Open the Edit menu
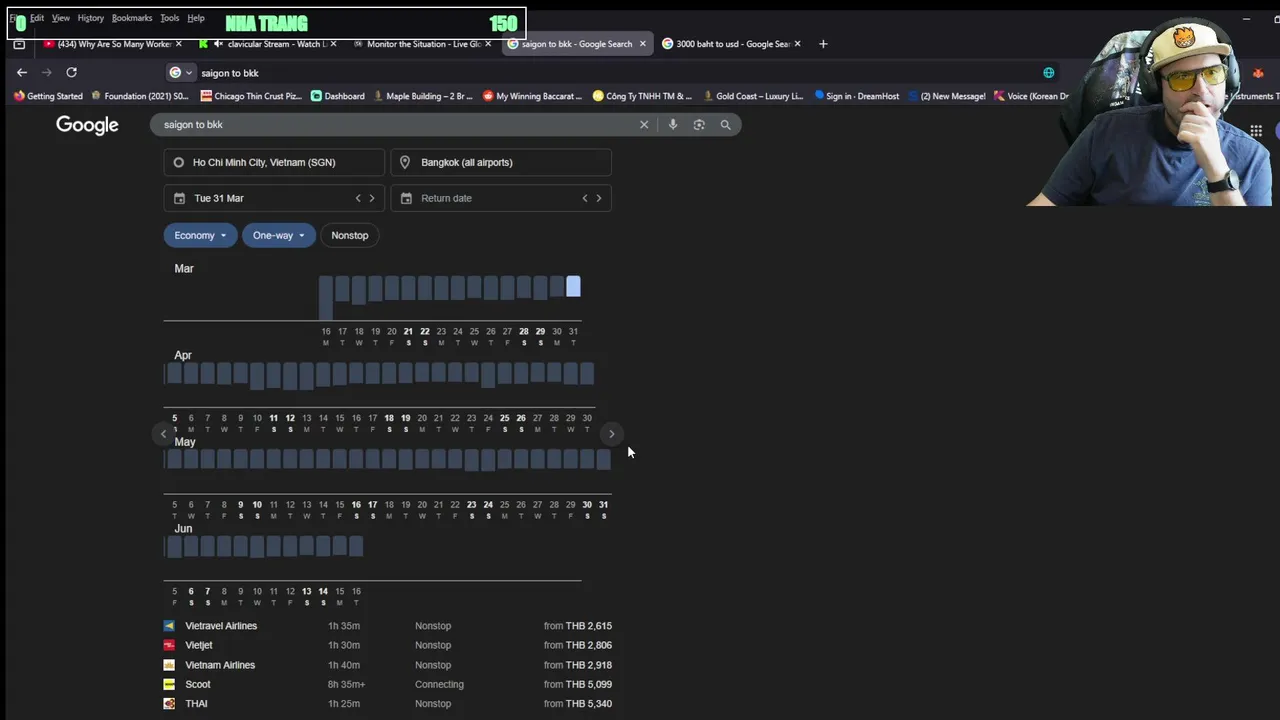Screen dimensions: 1280x720 coord(37,18)
